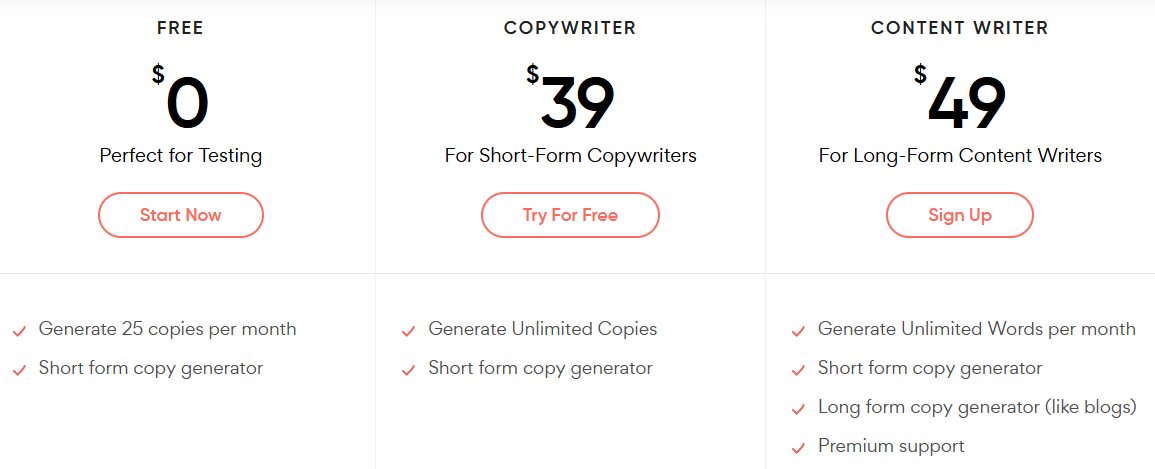Select the CONTENT WRITER plan heading
The width and height of the screenshot is (1155, 469).
click(960, 29)
